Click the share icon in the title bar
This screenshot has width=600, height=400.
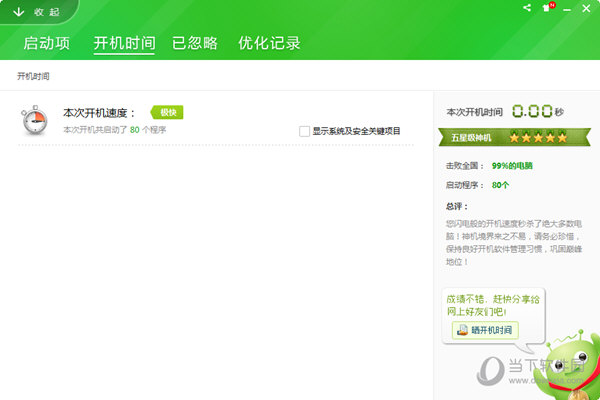(x=527, y=8)
